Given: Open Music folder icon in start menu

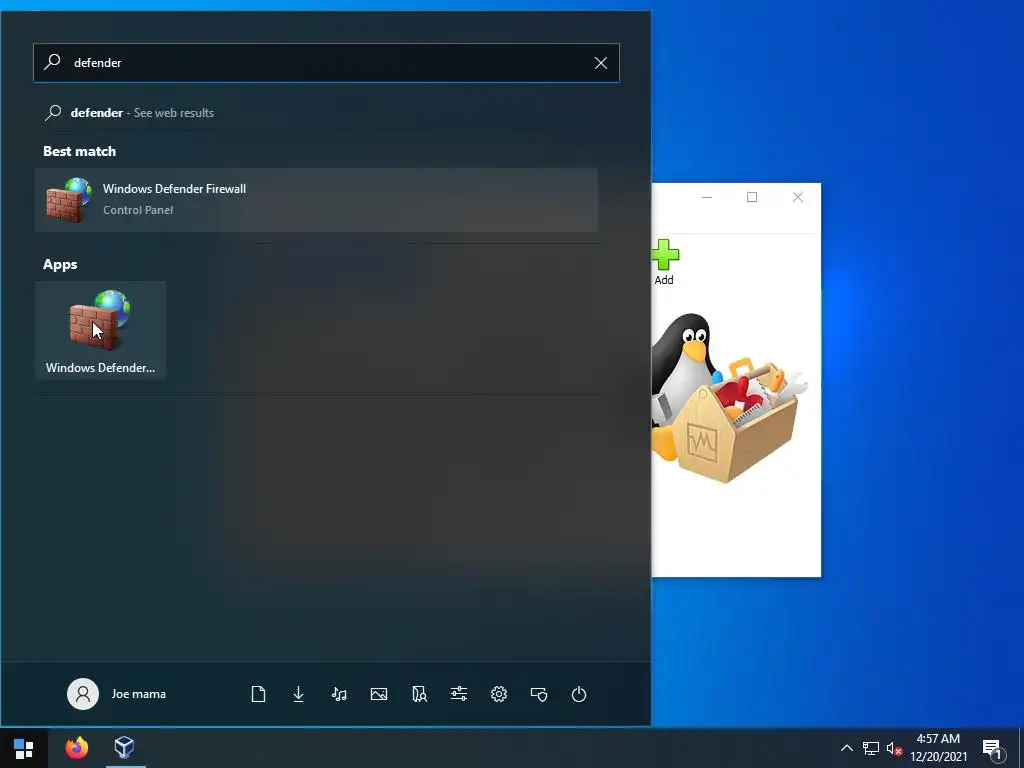Looking at the screenshot, I should click(338, 694).
